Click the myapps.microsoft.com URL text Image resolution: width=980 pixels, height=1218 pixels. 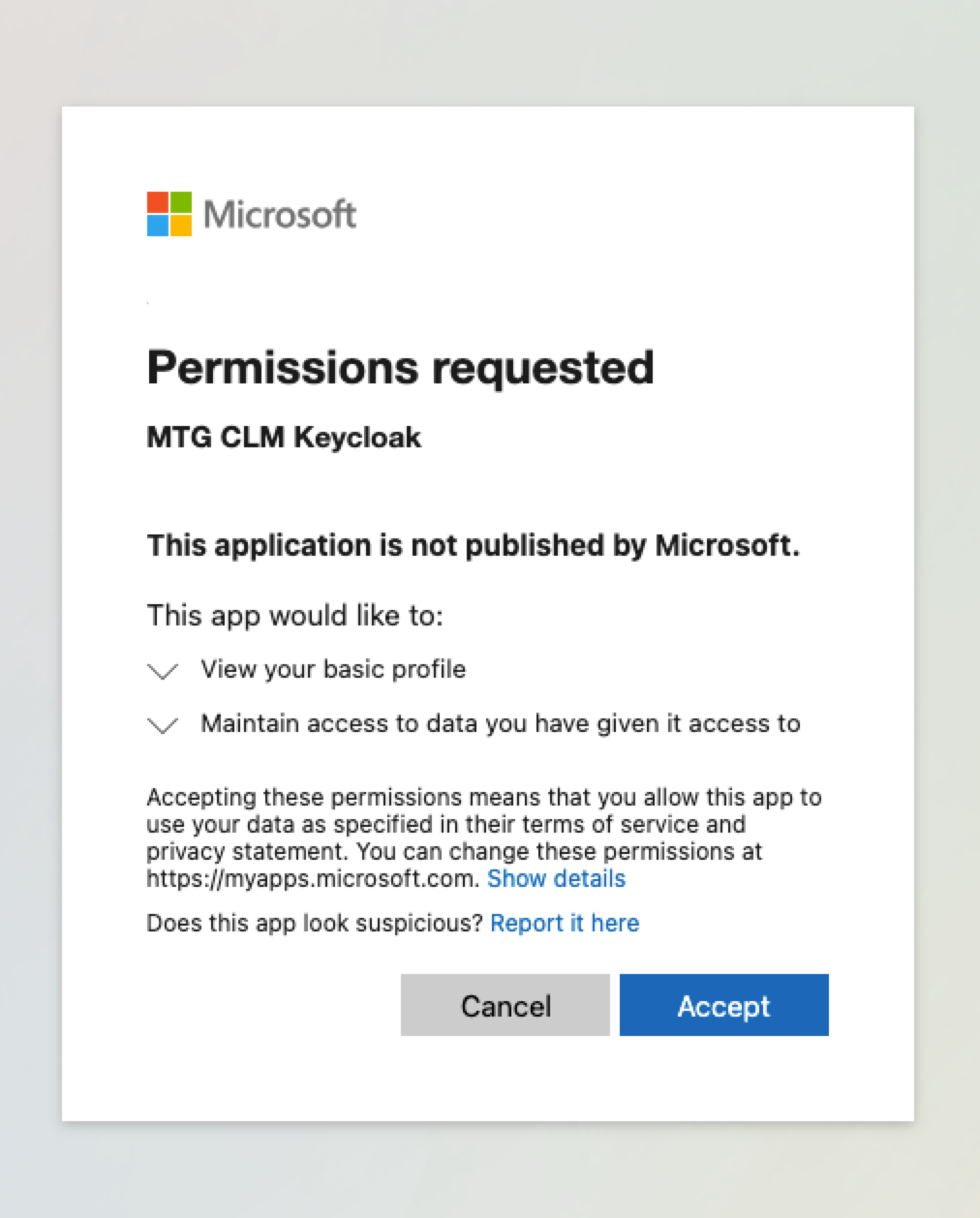pos(312,878)
